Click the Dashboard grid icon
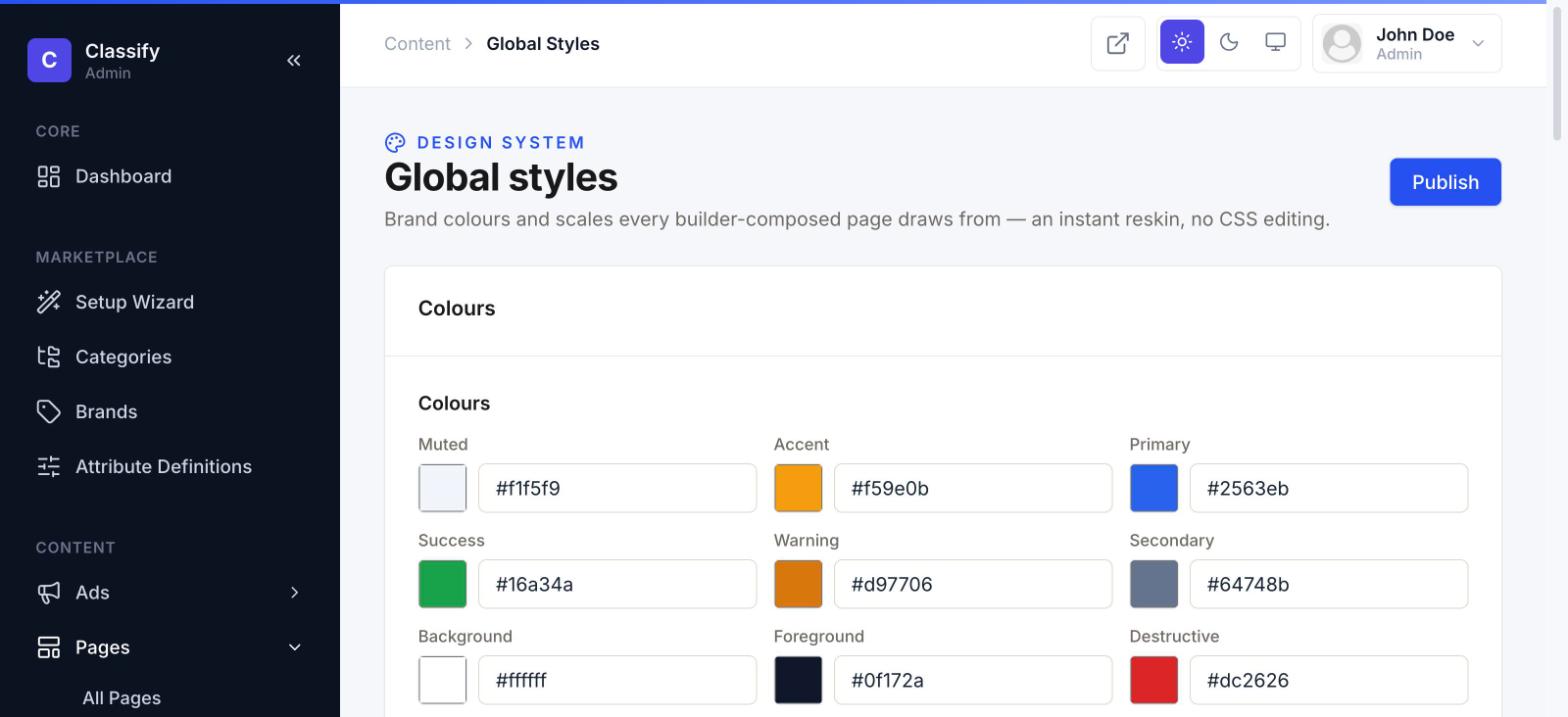The image size is (1568, 717). tap(49, 177)
